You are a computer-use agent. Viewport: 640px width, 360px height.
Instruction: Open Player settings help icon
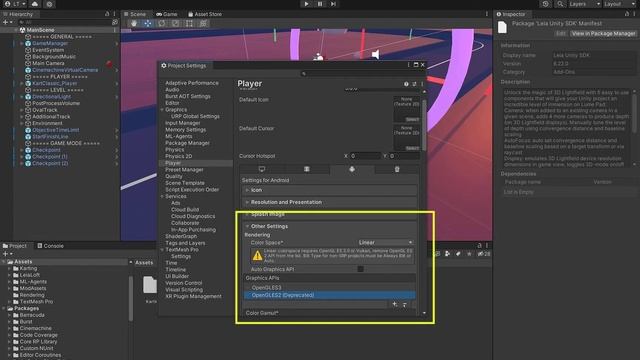click(x=406, y=84)
